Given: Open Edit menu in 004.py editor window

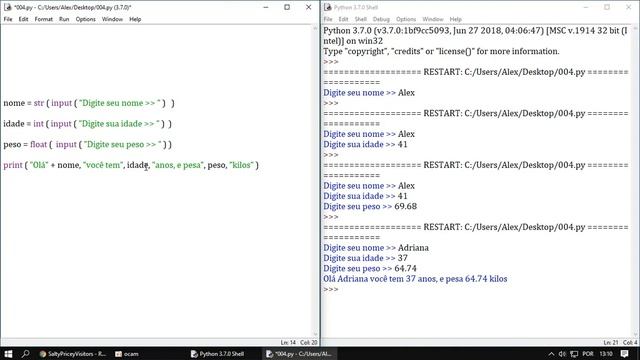Looking at the screenshot, I should pyautogui.click(x=23, y=19).
